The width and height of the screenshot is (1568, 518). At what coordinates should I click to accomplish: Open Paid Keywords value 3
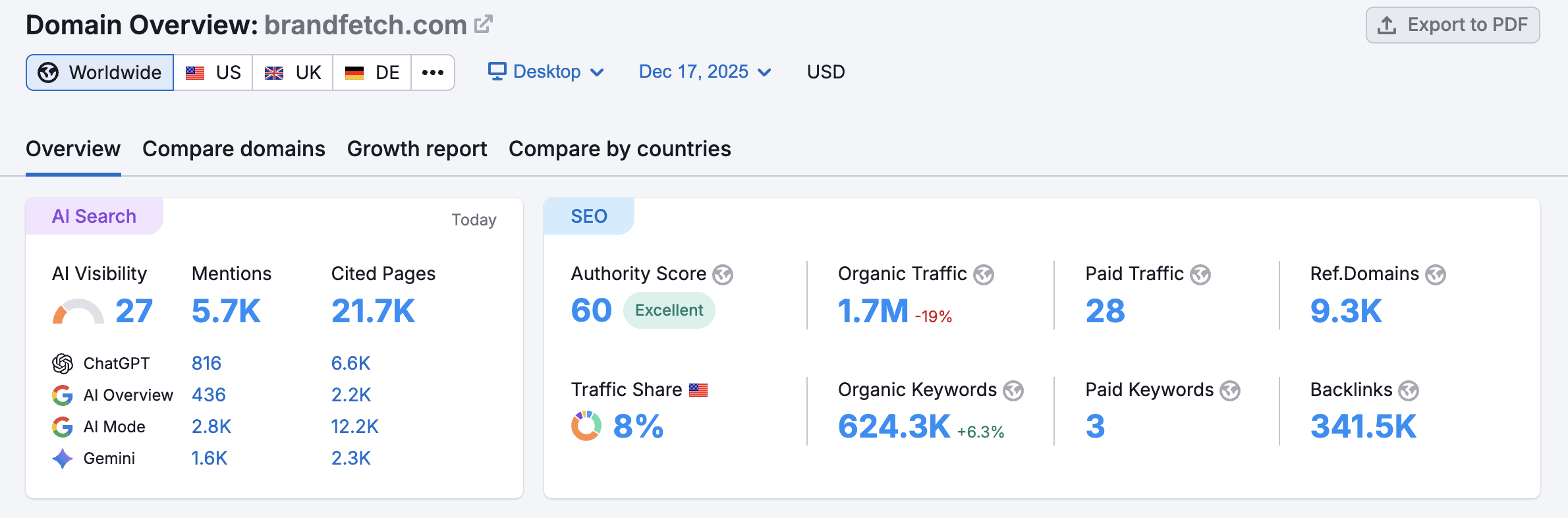(x=1095, y=426)
